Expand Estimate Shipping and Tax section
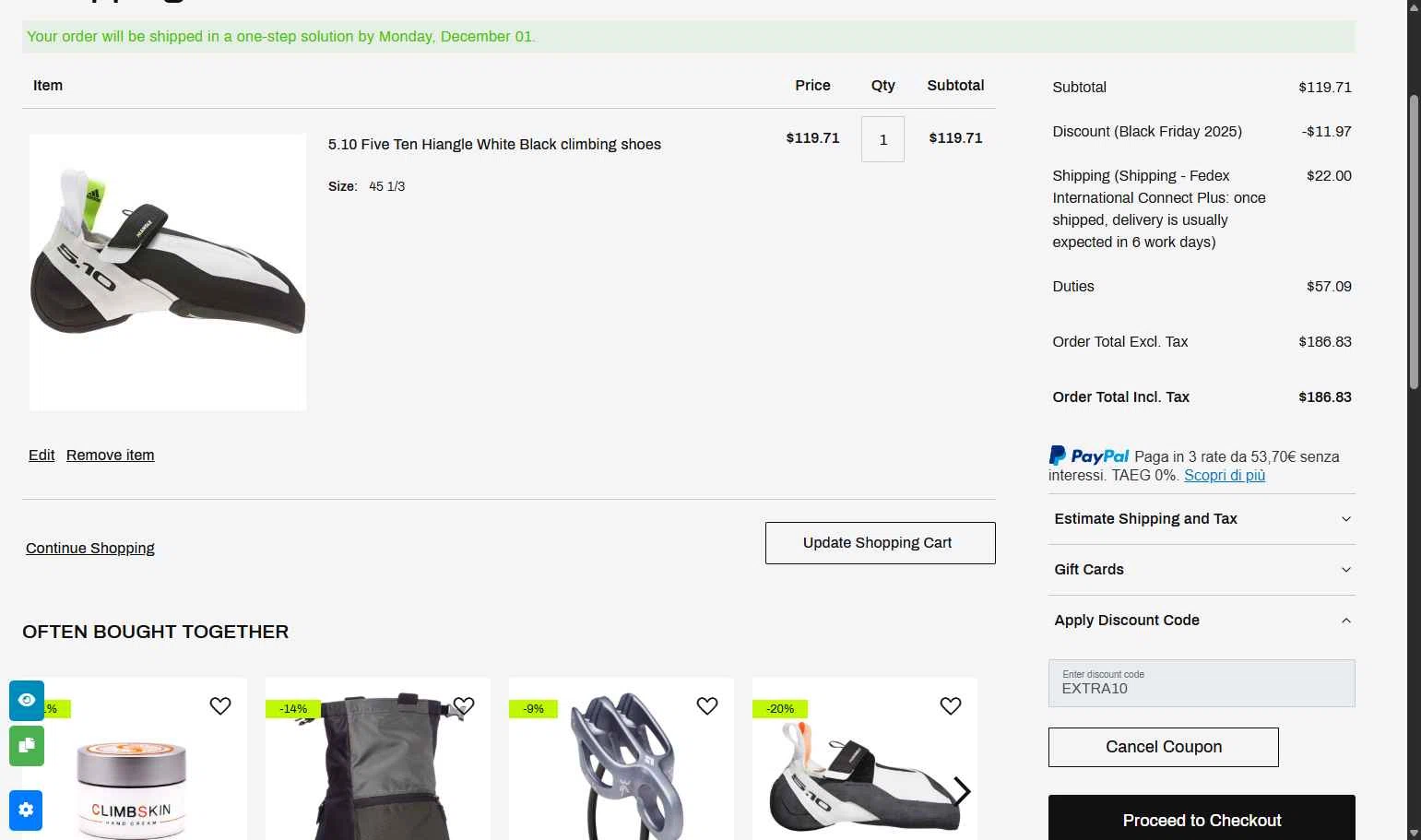1421x840 pixels. coord(1202,519)
